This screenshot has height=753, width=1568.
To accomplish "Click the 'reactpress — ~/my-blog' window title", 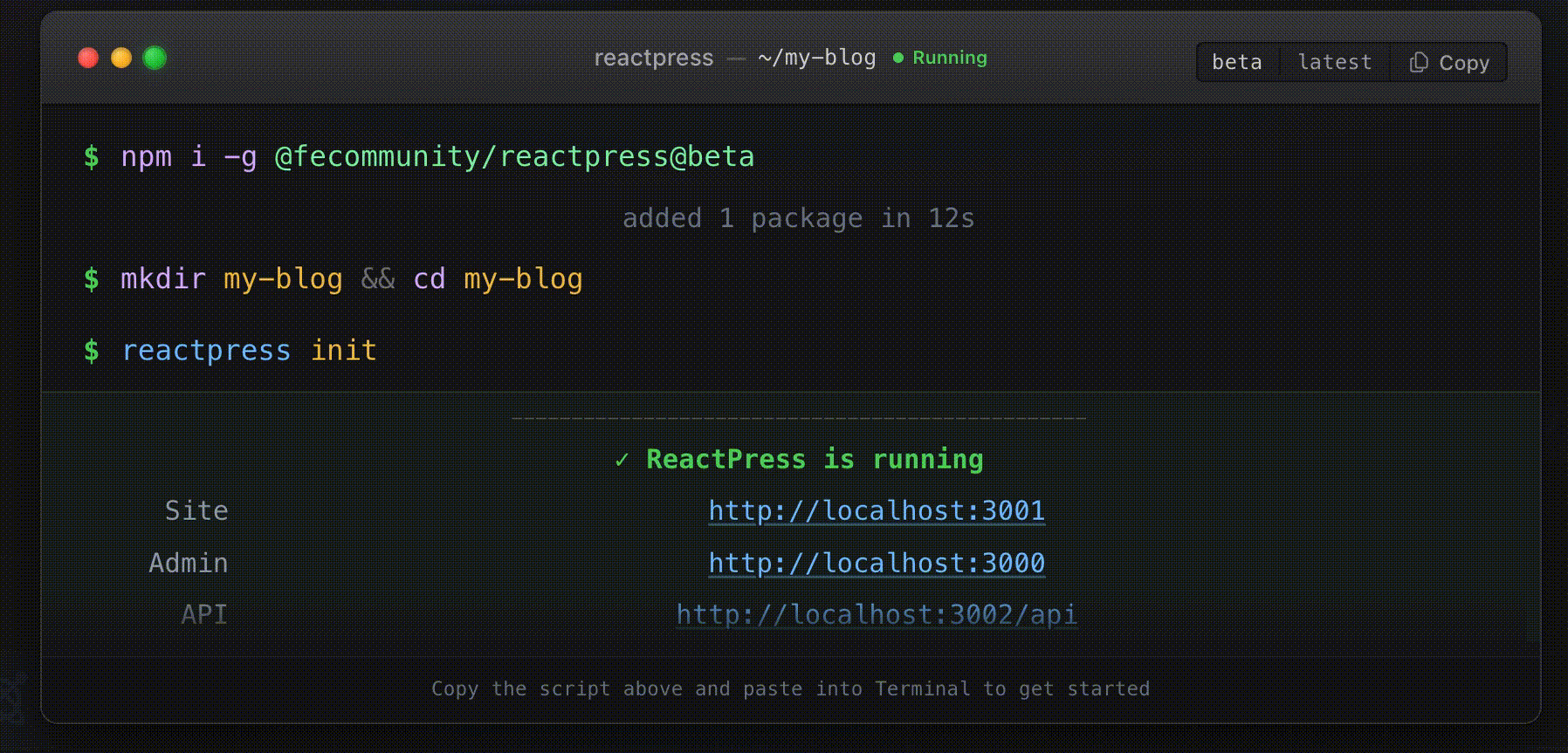I will (735, 58).
